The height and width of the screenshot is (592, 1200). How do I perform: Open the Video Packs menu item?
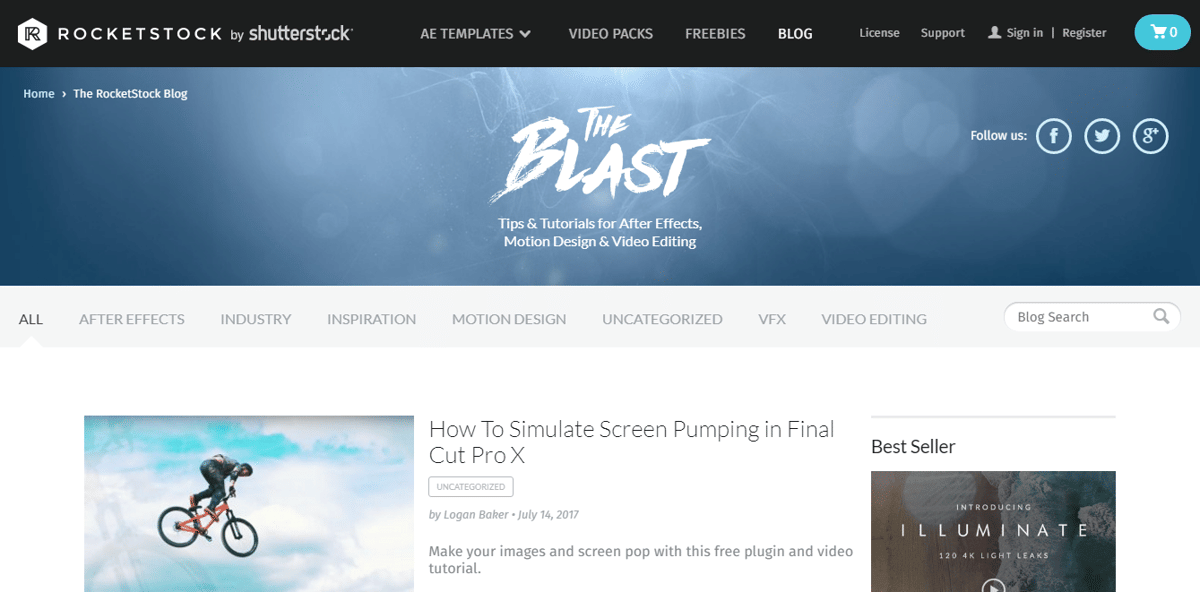[611, 33]
